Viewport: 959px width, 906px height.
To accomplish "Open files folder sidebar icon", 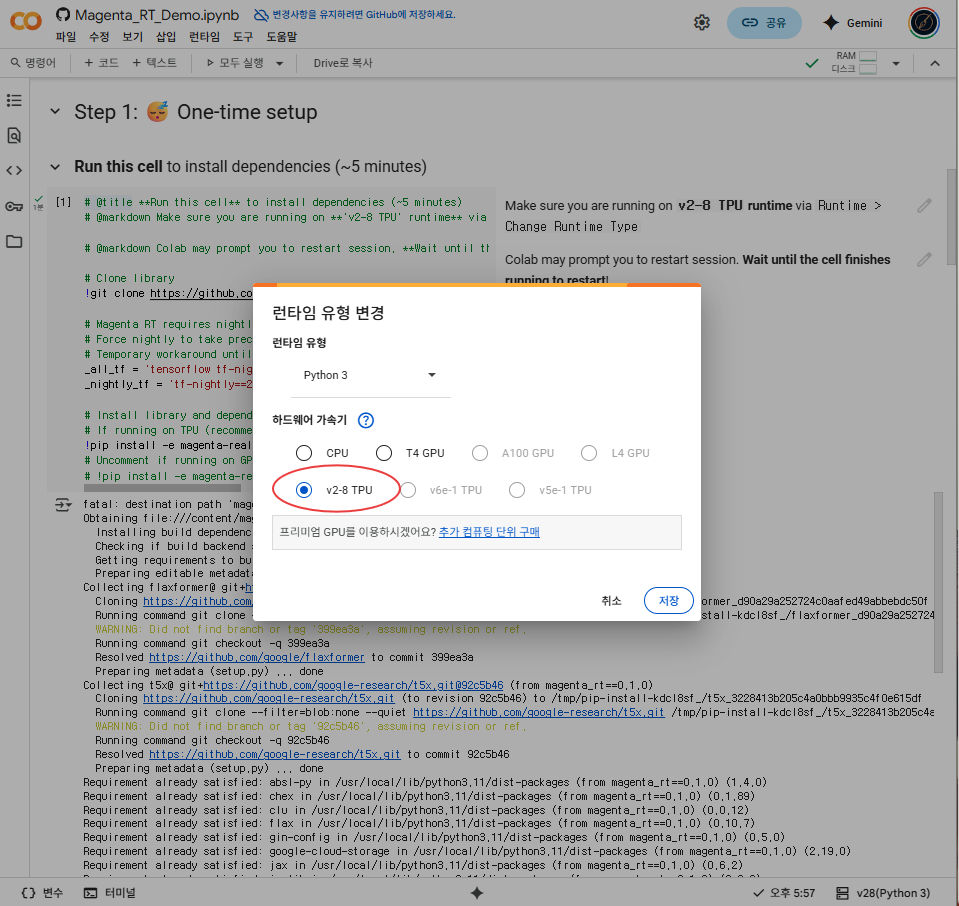I will coord(14,242).
